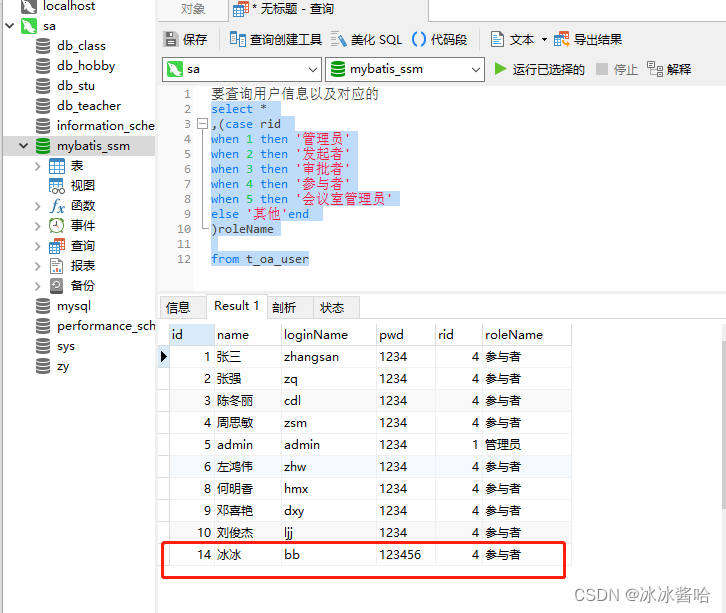
Task: Collapse the mybatis_ssm database node
Action: (x=24, y=146)
